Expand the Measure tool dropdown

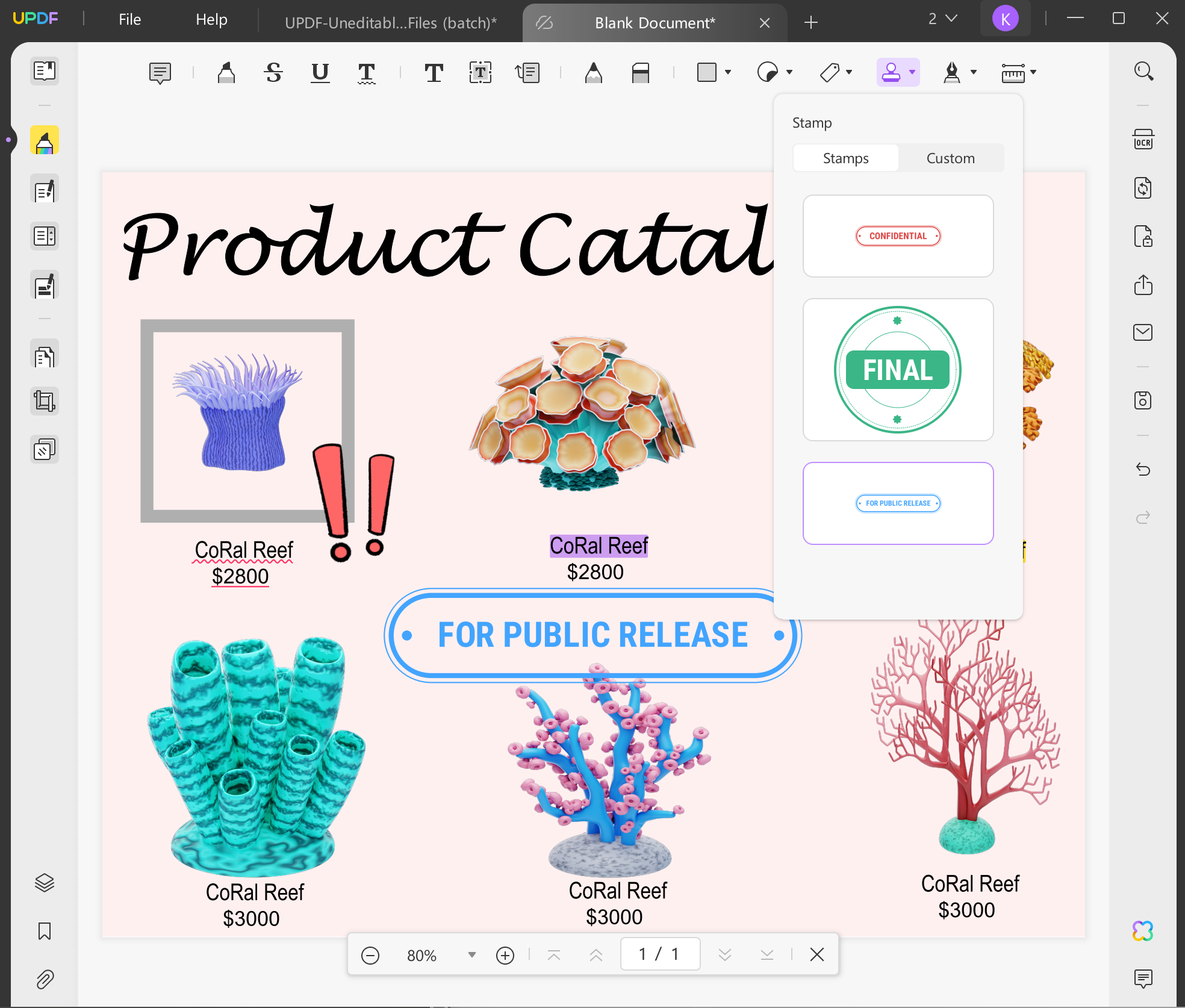click(x=1034, y=73)
